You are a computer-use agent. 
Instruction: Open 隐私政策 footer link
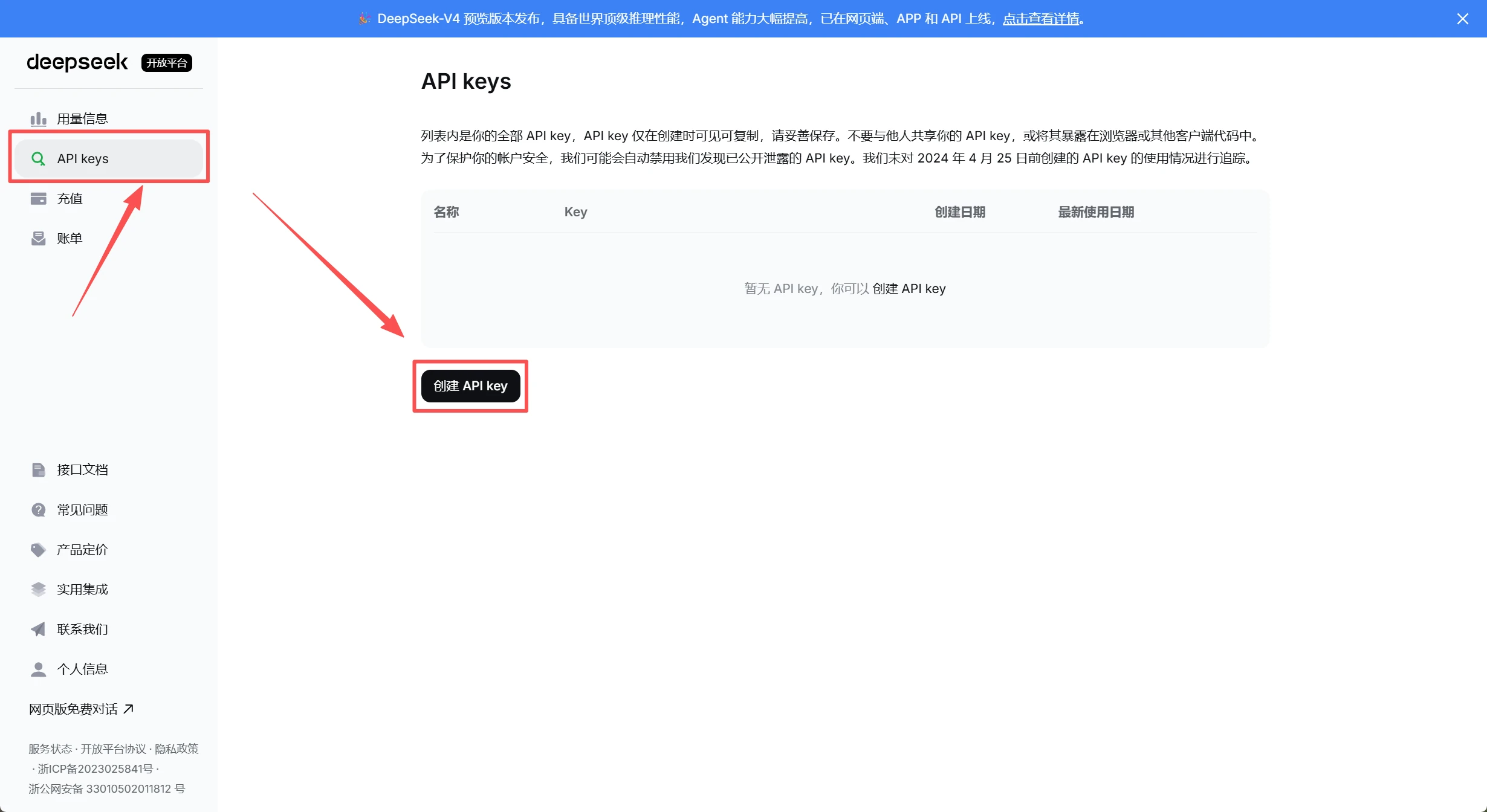[177, 749]
